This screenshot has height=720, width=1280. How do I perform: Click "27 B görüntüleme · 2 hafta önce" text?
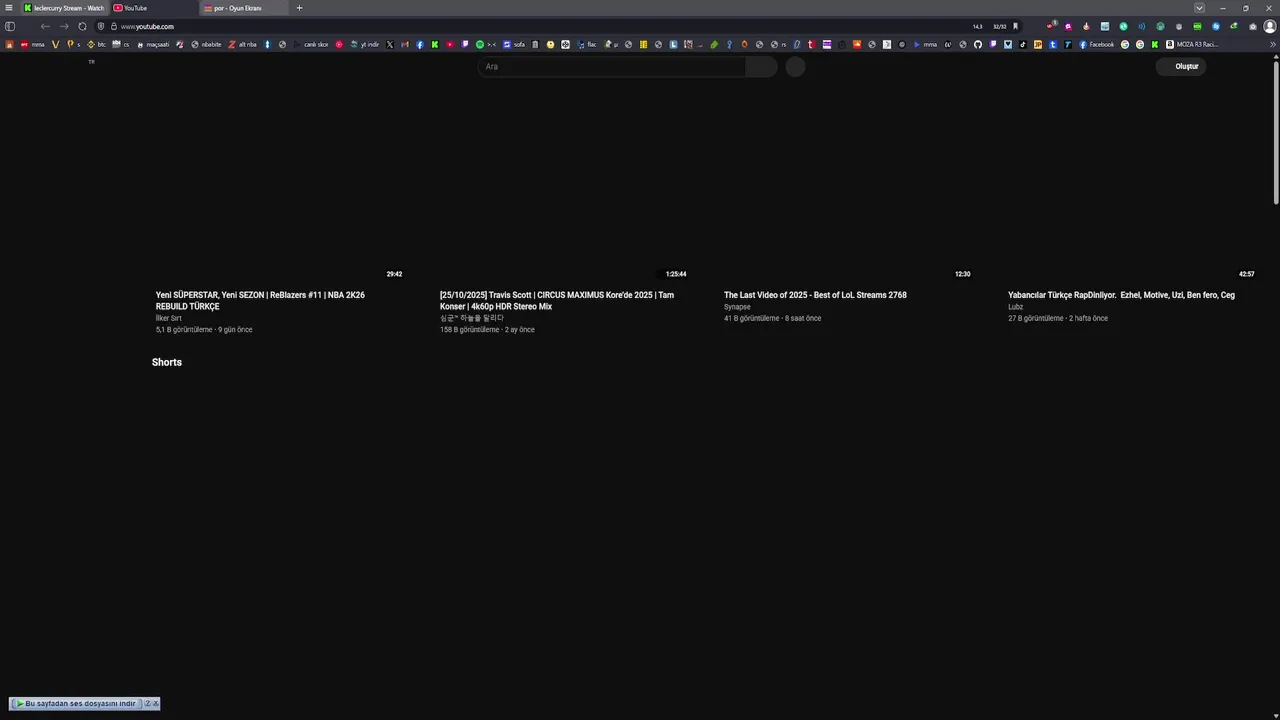coord(1058,318)
